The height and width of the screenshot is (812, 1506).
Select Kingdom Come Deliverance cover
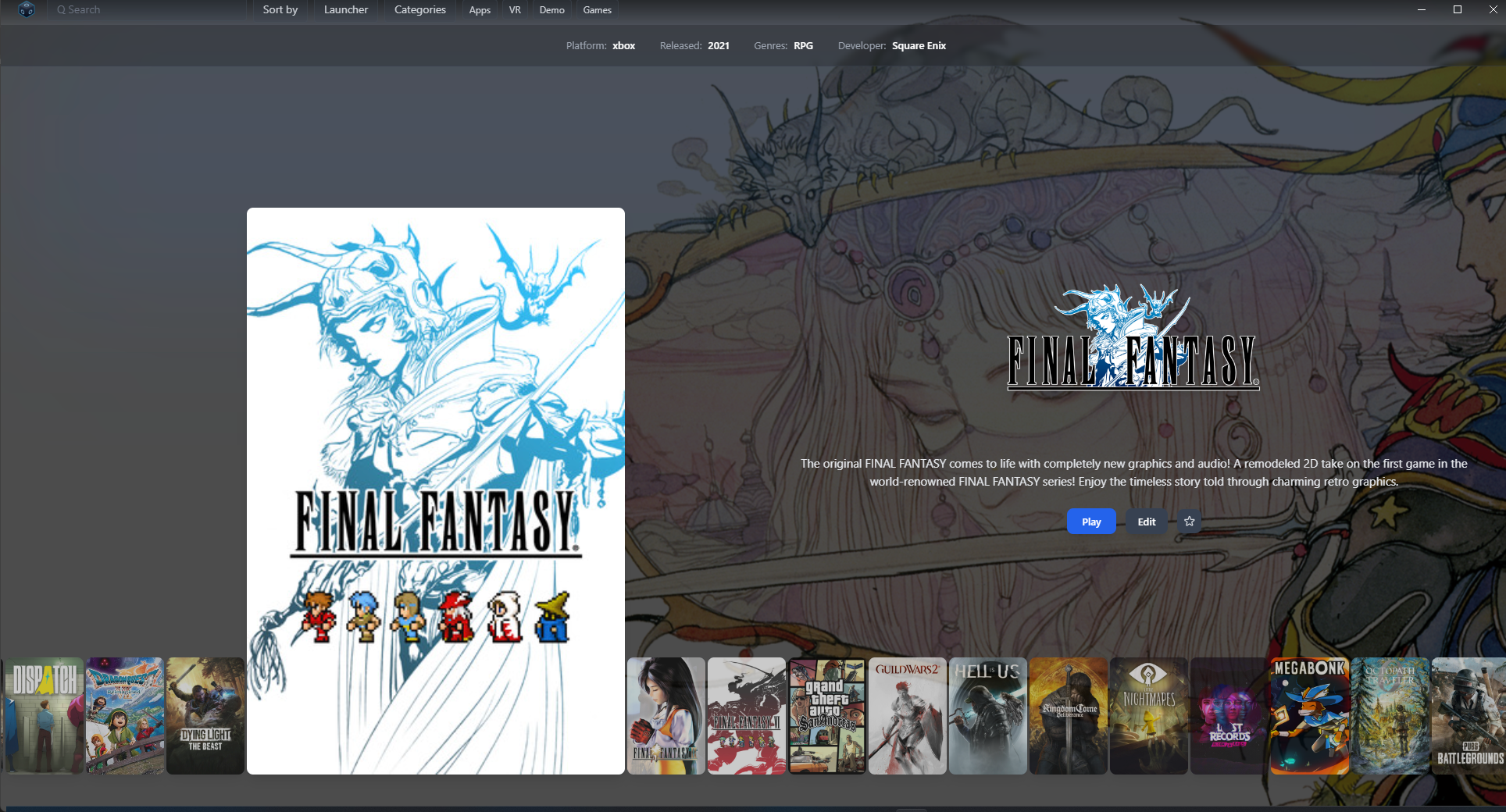[x=1068, y=715]
